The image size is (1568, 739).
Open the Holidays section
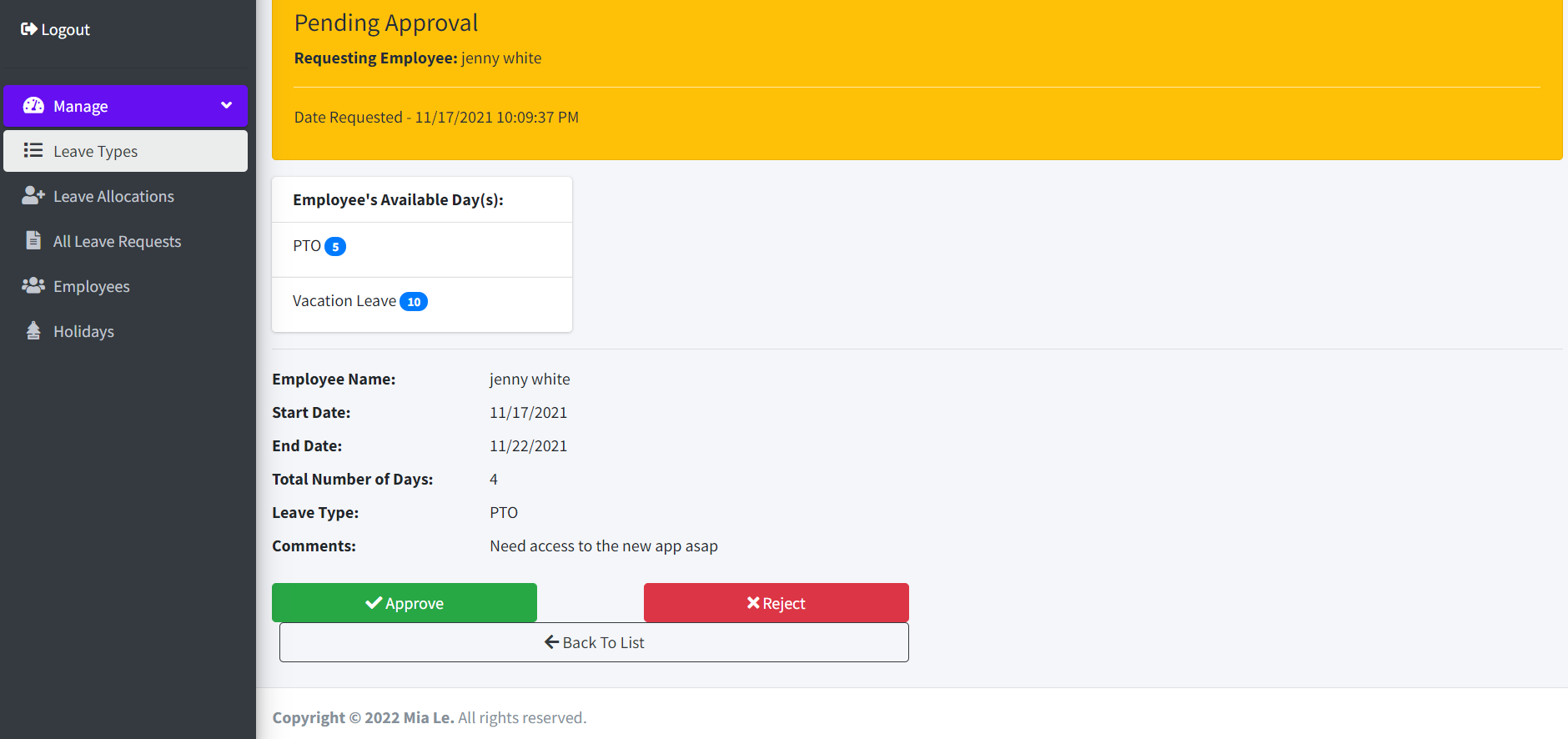83,330
